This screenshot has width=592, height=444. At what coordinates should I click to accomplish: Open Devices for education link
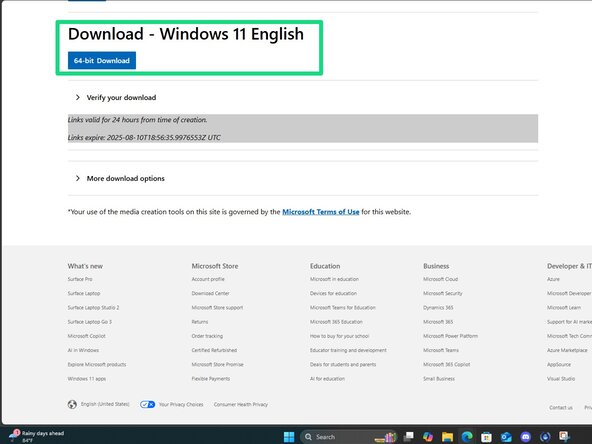click(x=333, y=293)
